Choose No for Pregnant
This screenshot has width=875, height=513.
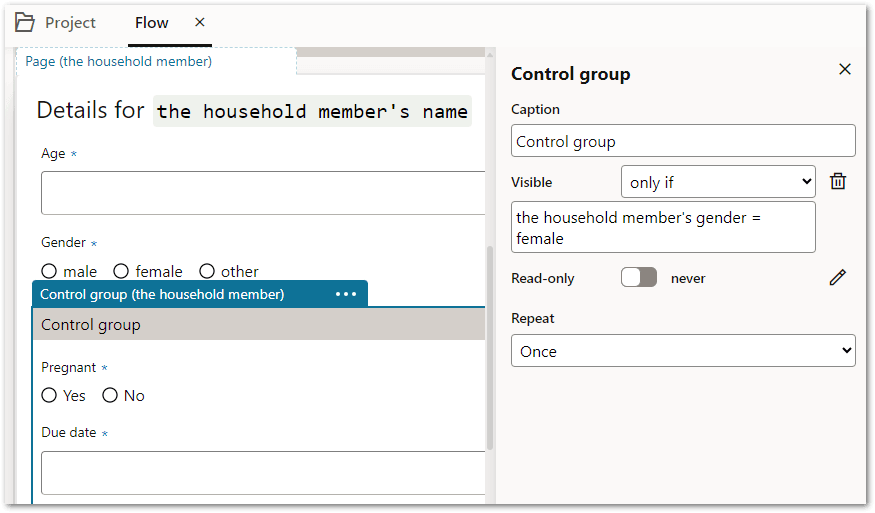110,395
